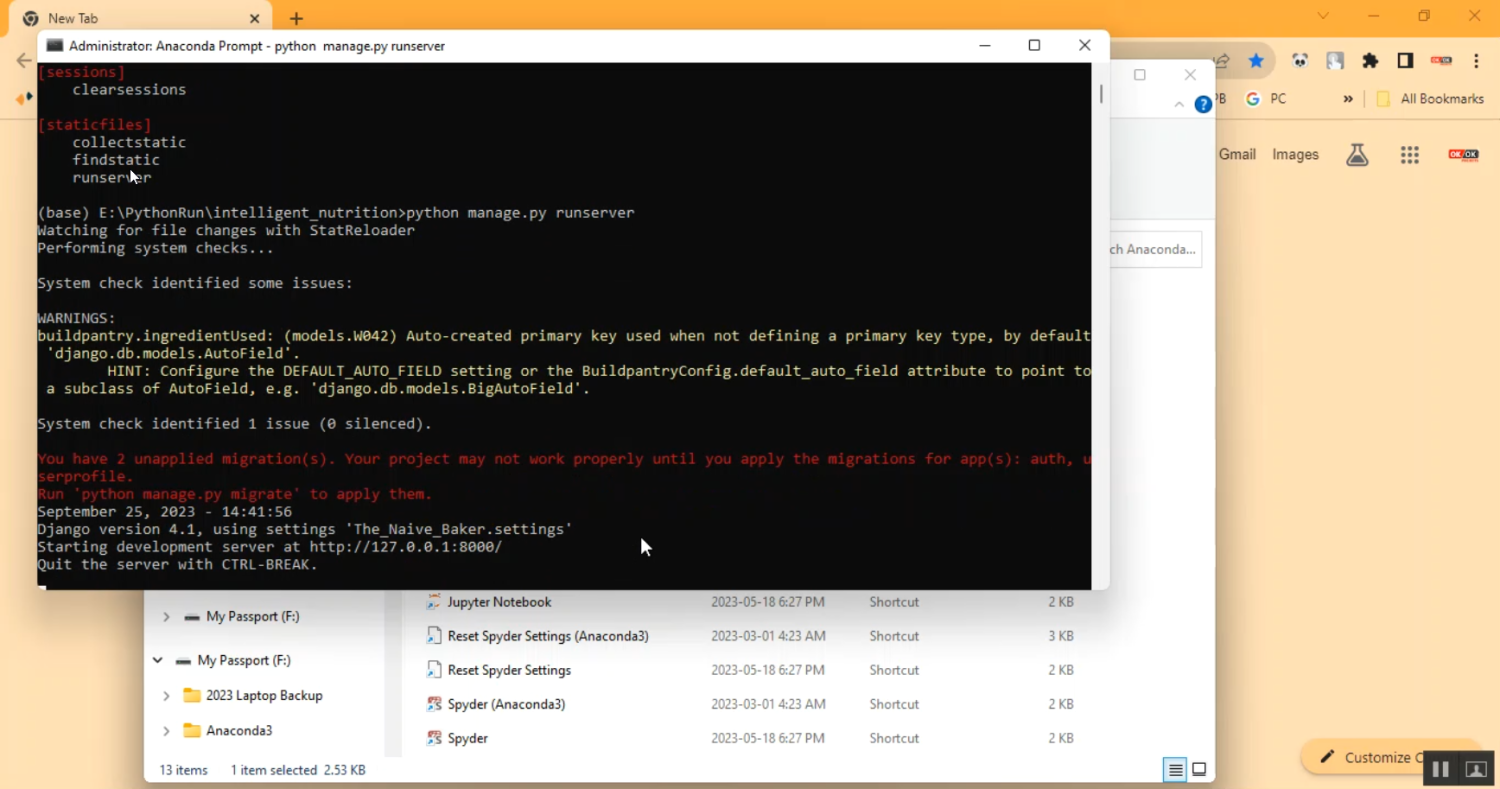Open the Spyder (Anaconda3) shortcut icon
This screenshot has width=1500, height=789.
click(x=434, y=704)
